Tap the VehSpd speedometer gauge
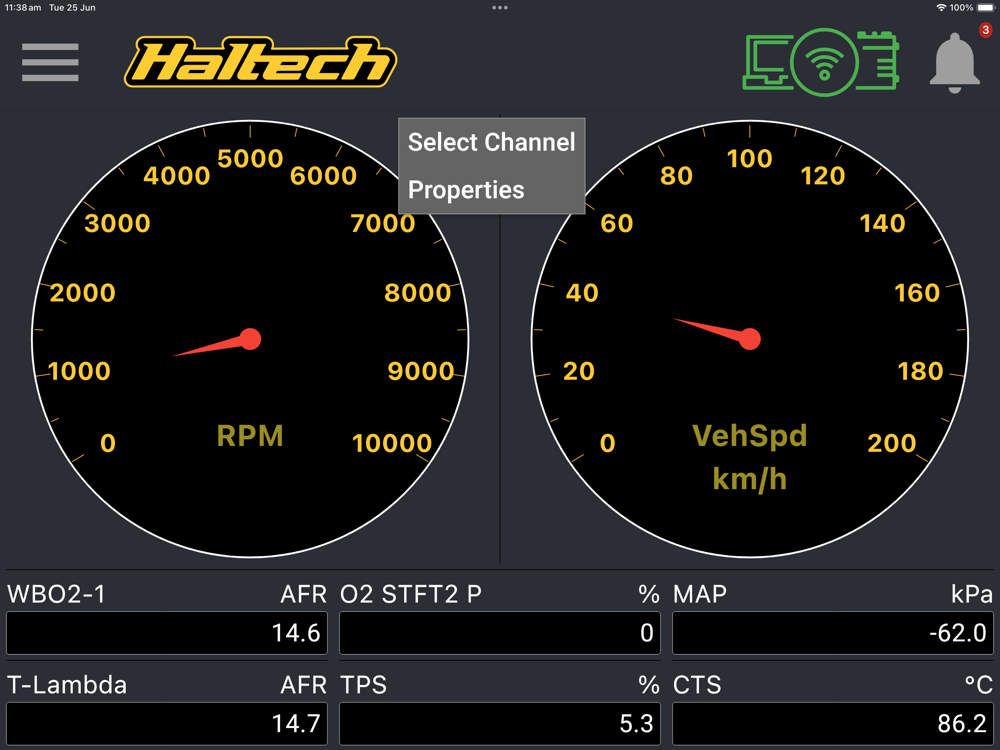 click(749, 339)
